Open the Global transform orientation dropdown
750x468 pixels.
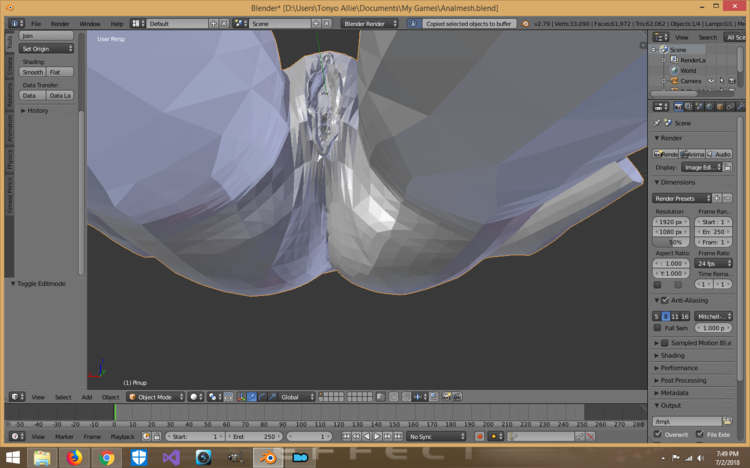pyautogui.click(x=298, y=397)
